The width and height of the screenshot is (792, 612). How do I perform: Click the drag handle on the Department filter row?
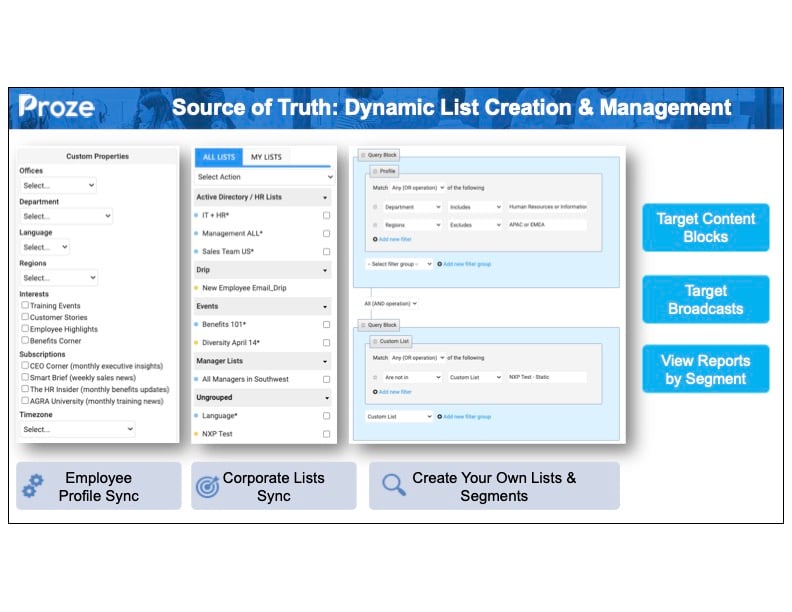375,207
